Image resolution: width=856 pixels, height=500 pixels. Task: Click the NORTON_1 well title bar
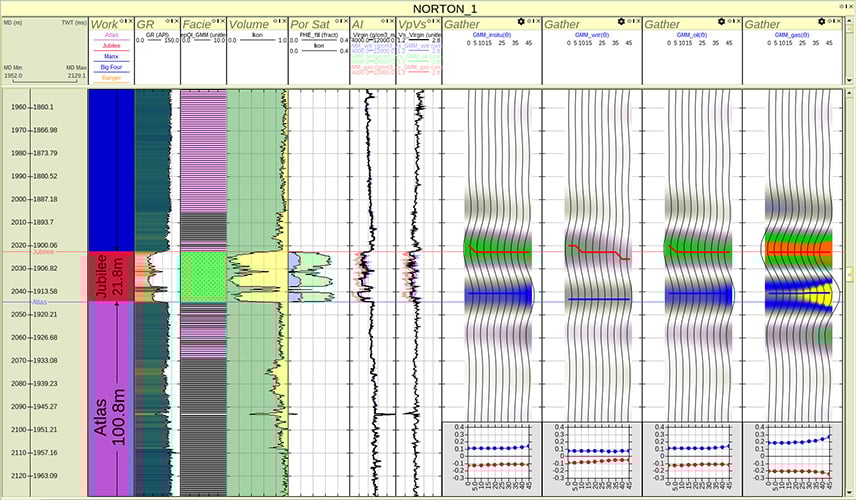427,8
